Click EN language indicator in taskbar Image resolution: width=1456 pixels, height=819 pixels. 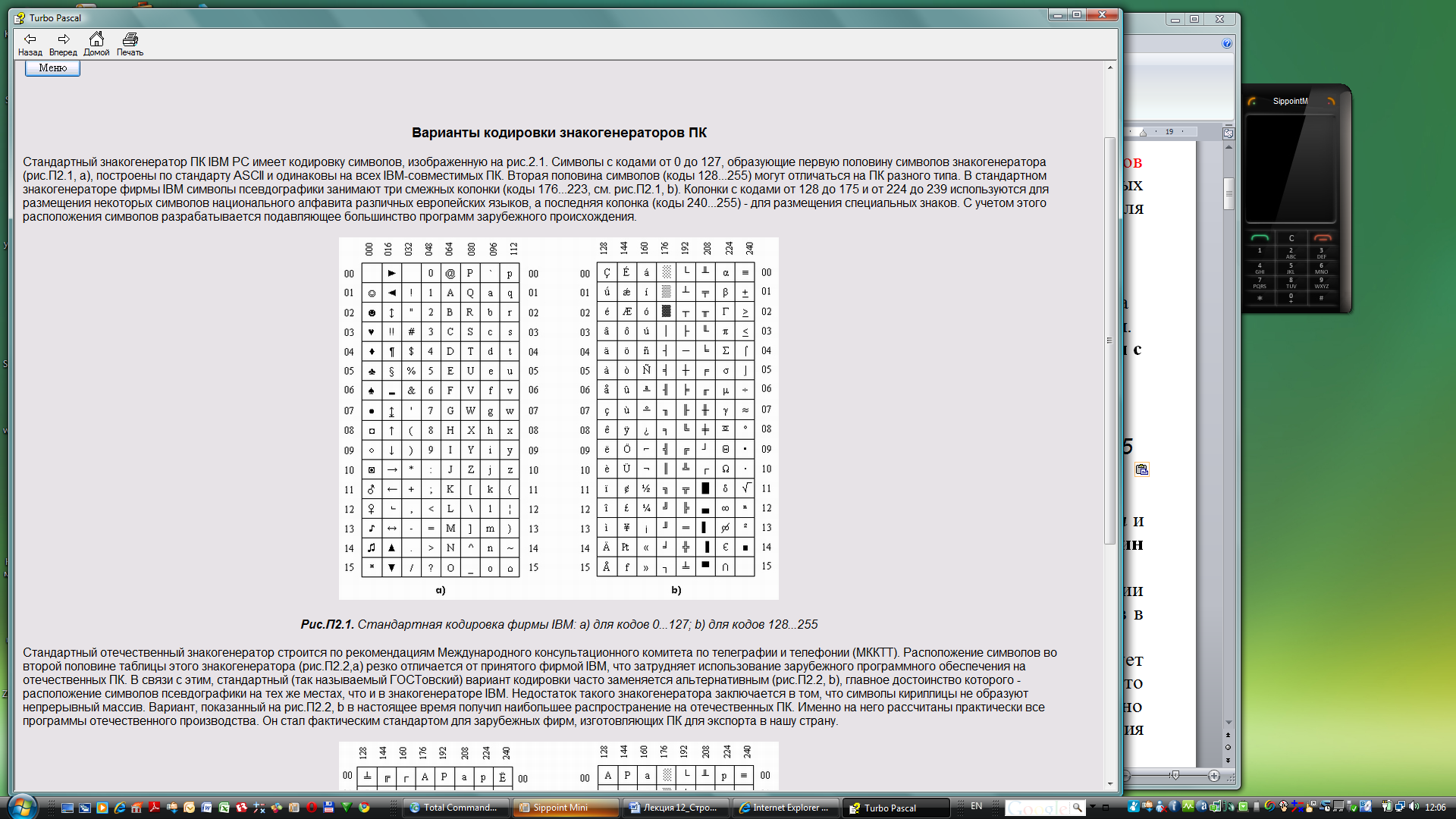point(977,807)
